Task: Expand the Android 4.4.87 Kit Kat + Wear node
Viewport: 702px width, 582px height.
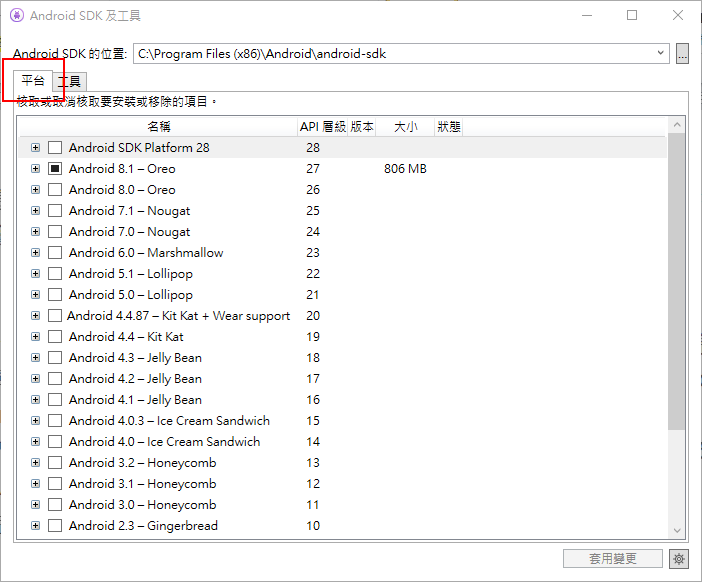Action: pyautogui.click(x=35, y=316)
